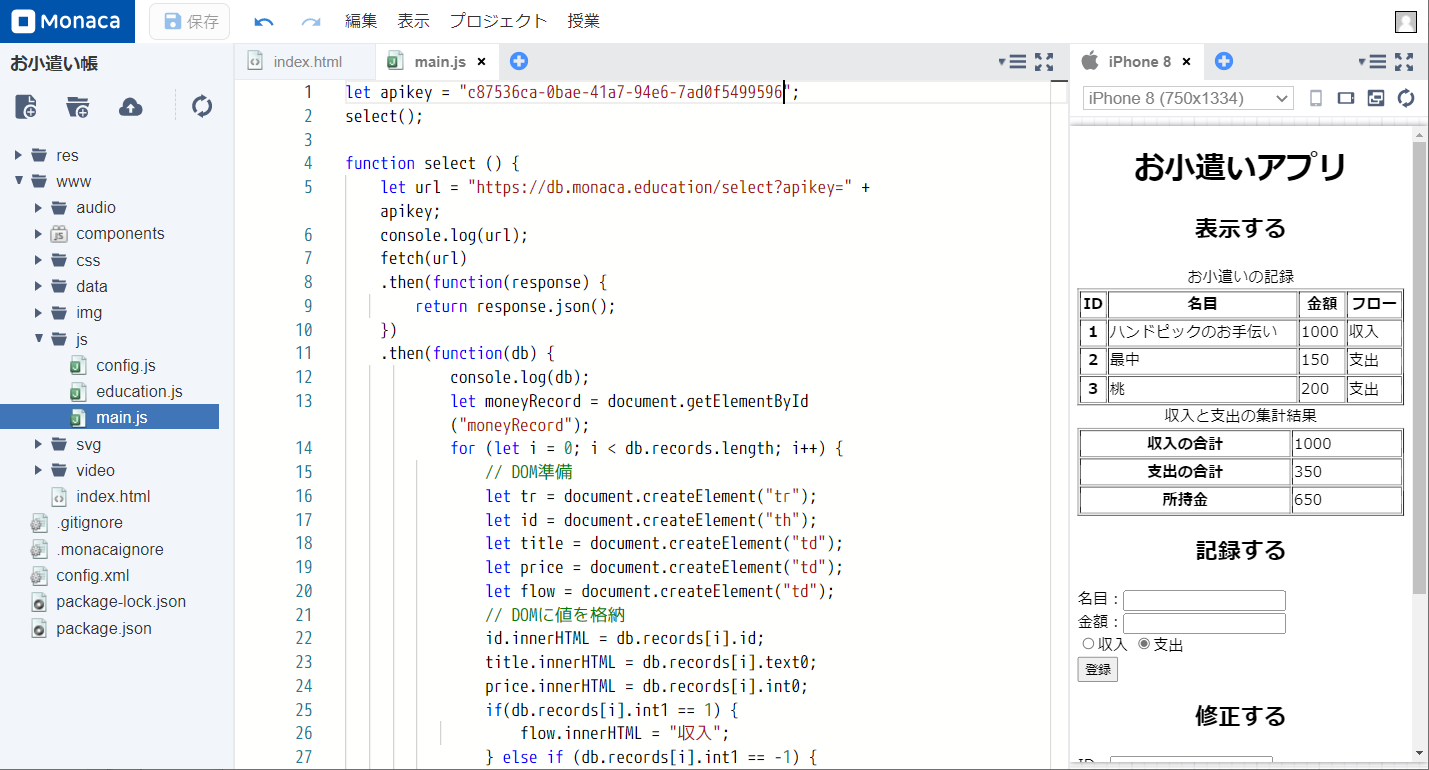Click the 登録 button in preview

1097,670
